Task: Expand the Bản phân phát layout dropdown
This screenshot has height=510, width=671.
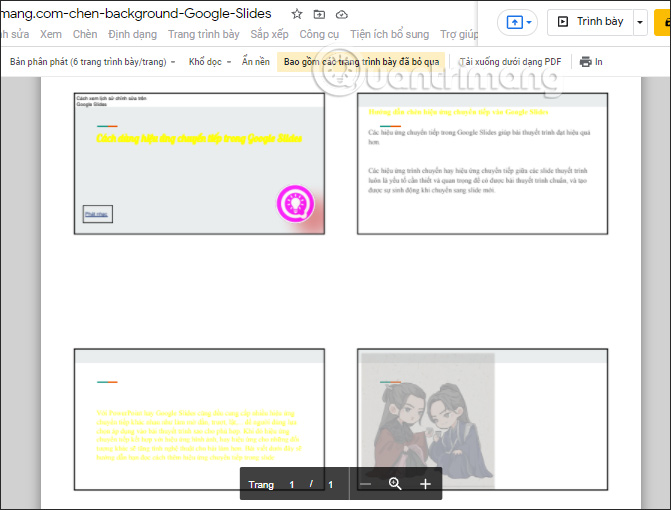Action: click(x=92, y=62)
